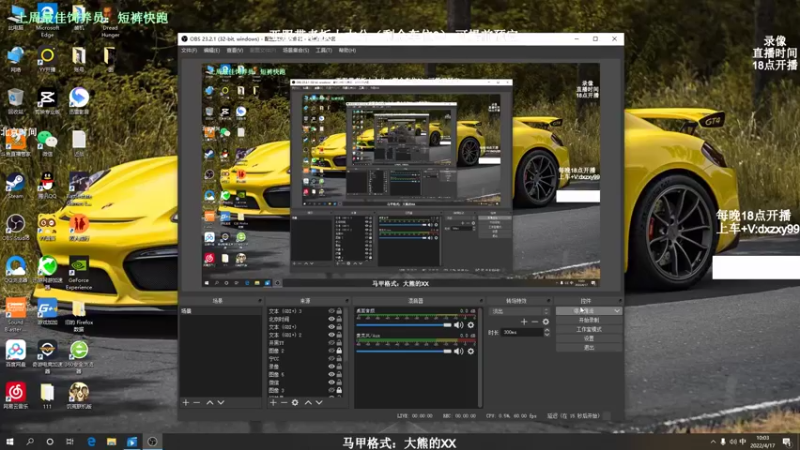Move source down in sources list
800x450 pixels.
click(319, 403)
